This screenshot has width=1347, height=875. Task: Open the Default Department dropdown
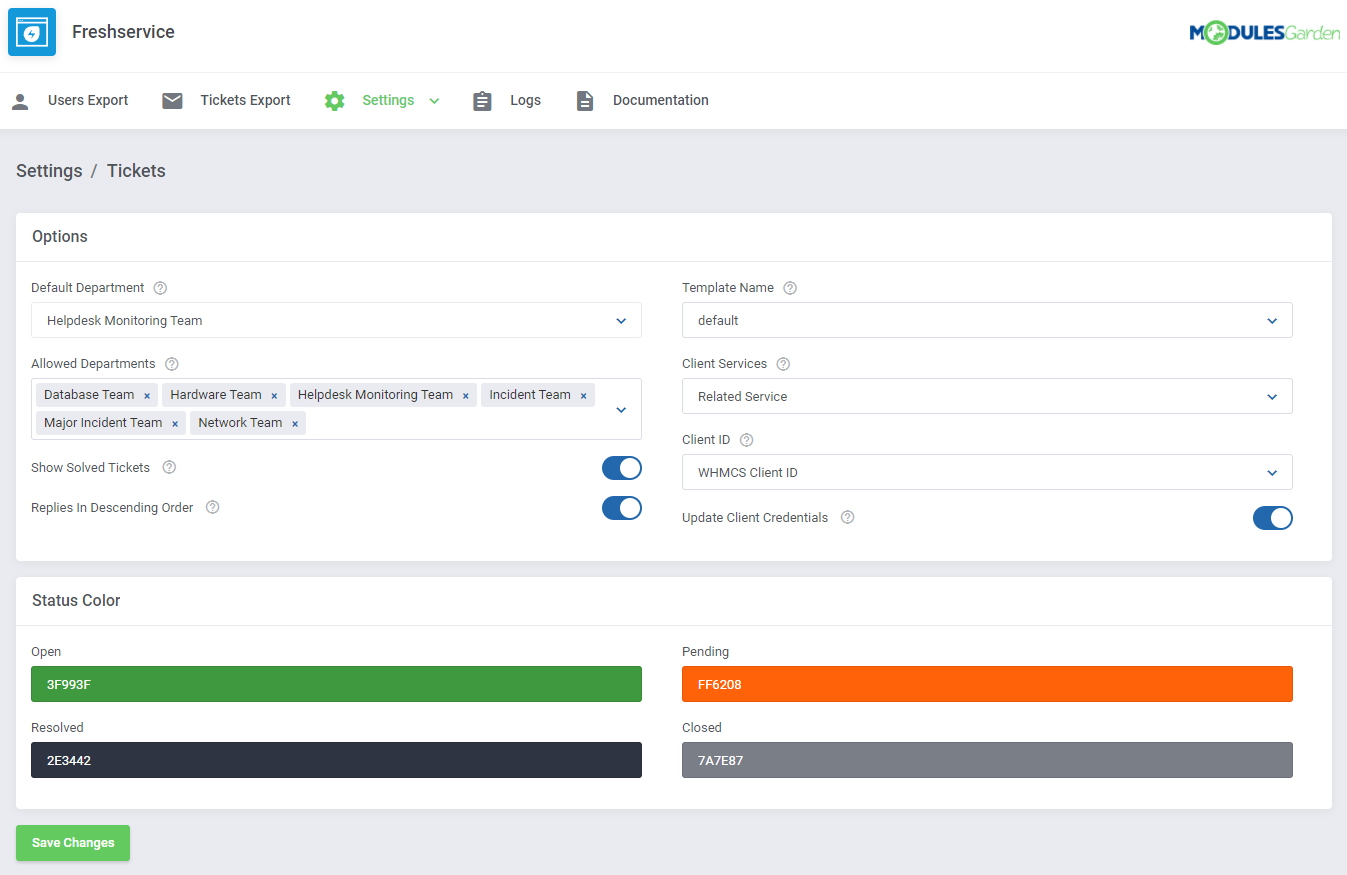pyautogui.click(x=336, y=321)
